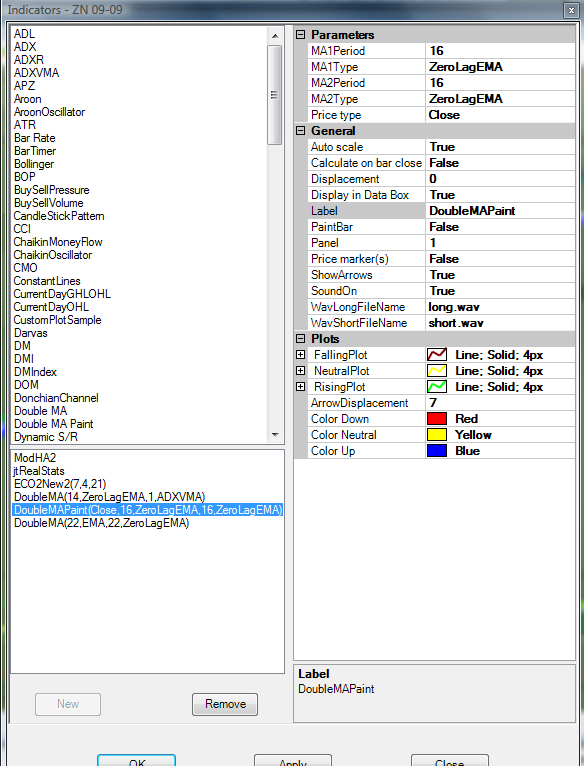Click the Remove button
Image resolution: width=584 pixels, height=766 pixels.
coord(225,704)
